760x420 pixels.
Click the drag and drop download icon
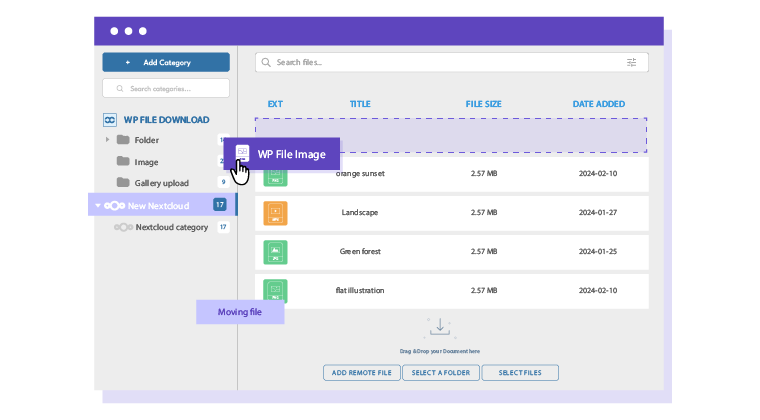point(440,327)
